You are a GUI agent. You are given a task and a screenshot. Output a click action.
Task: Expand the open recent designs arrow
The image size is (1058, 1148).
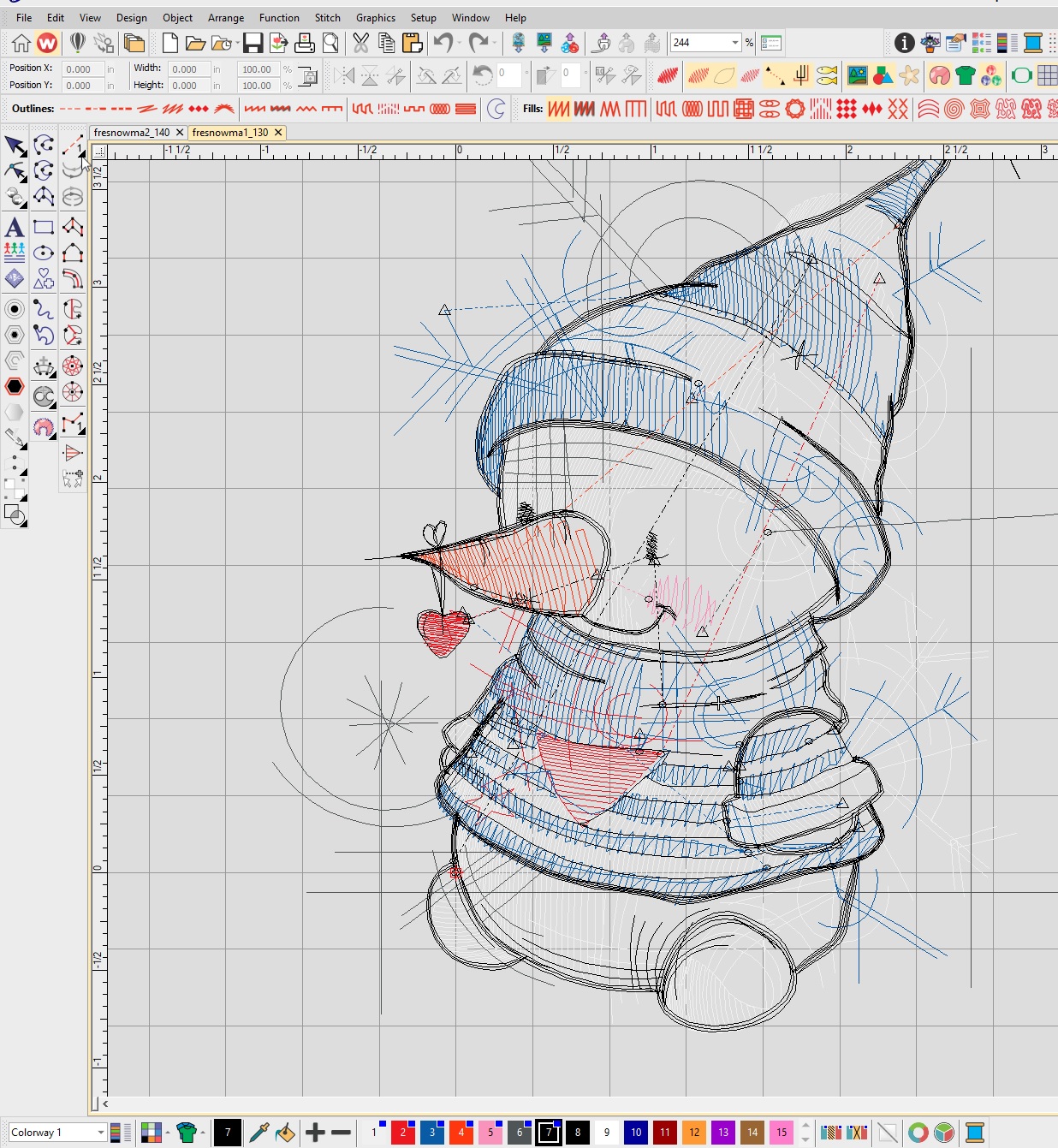pyautogui.click(x=238, y=43)
